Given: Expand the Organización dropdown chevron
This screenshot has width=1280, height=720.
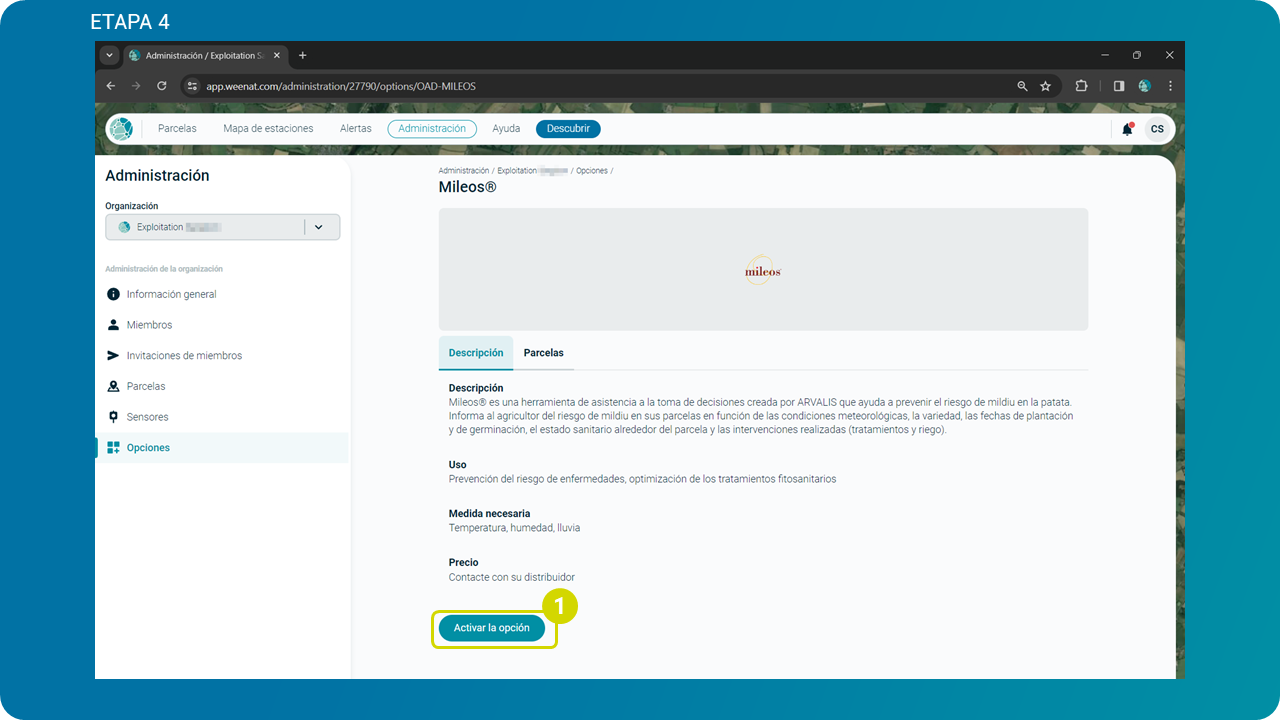Looking at the screenshot, I should 319,227.
